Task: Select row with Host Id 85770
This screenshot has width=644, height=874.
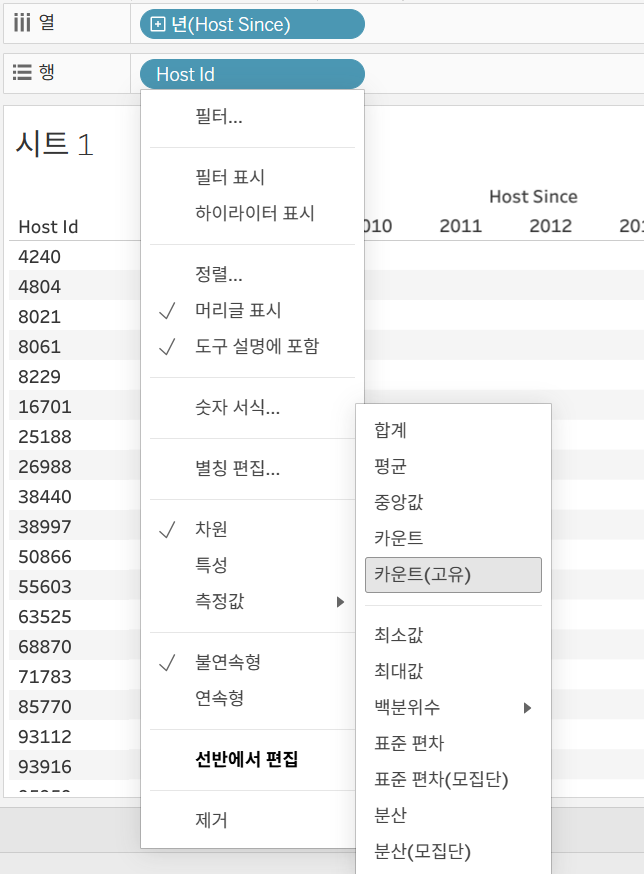Action: tap(45, 707)
